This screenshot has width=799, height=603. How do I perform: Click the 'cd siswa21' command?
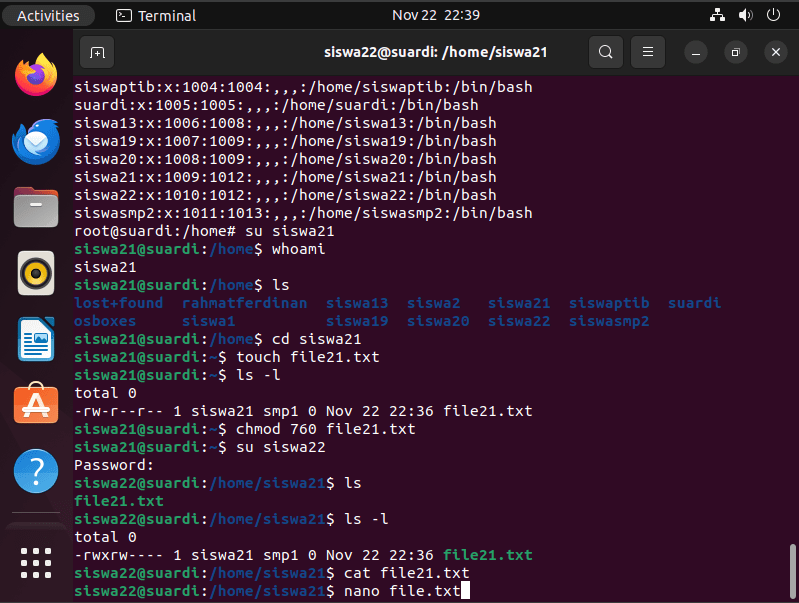click(316, 339)
